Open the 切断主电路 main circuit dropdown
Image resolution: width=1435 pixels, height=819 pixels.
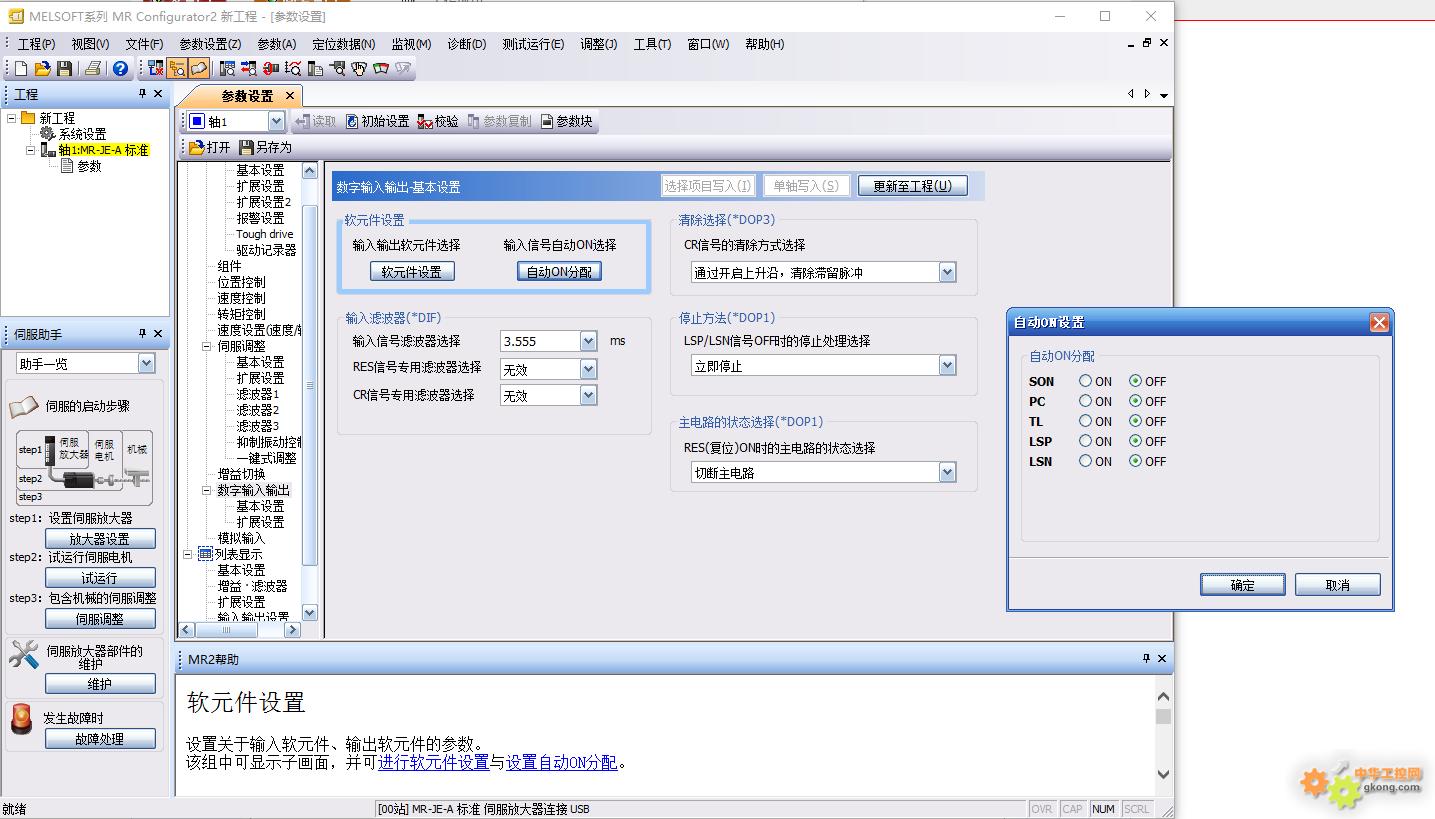(x=947, y=472)
